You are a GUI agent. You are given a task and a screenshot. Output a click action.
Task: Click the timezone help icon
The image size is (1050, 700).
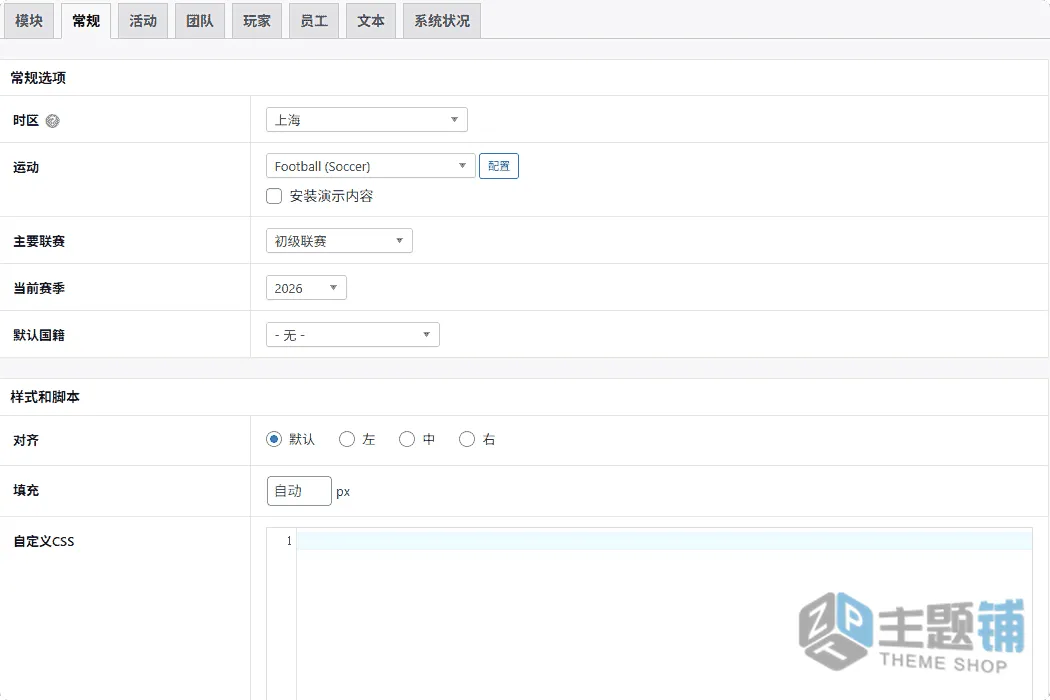pos(52,121)
